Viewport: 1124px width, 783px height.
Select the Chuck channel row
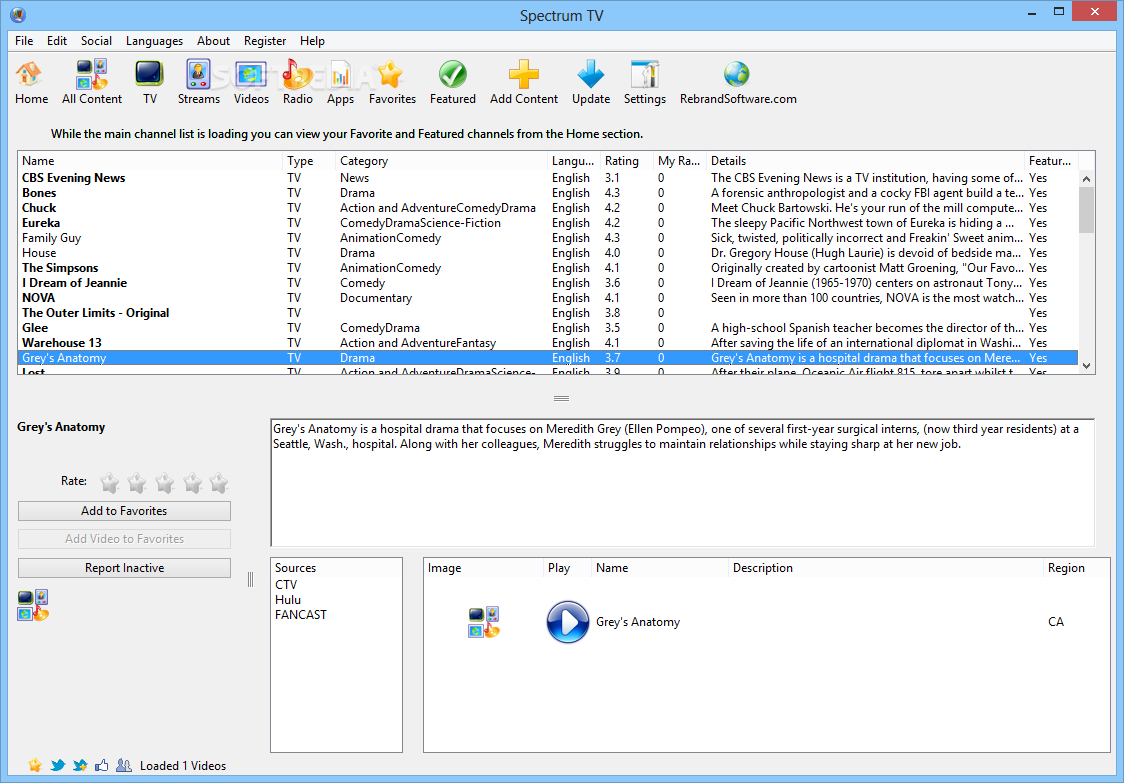[x=548, y=208]
